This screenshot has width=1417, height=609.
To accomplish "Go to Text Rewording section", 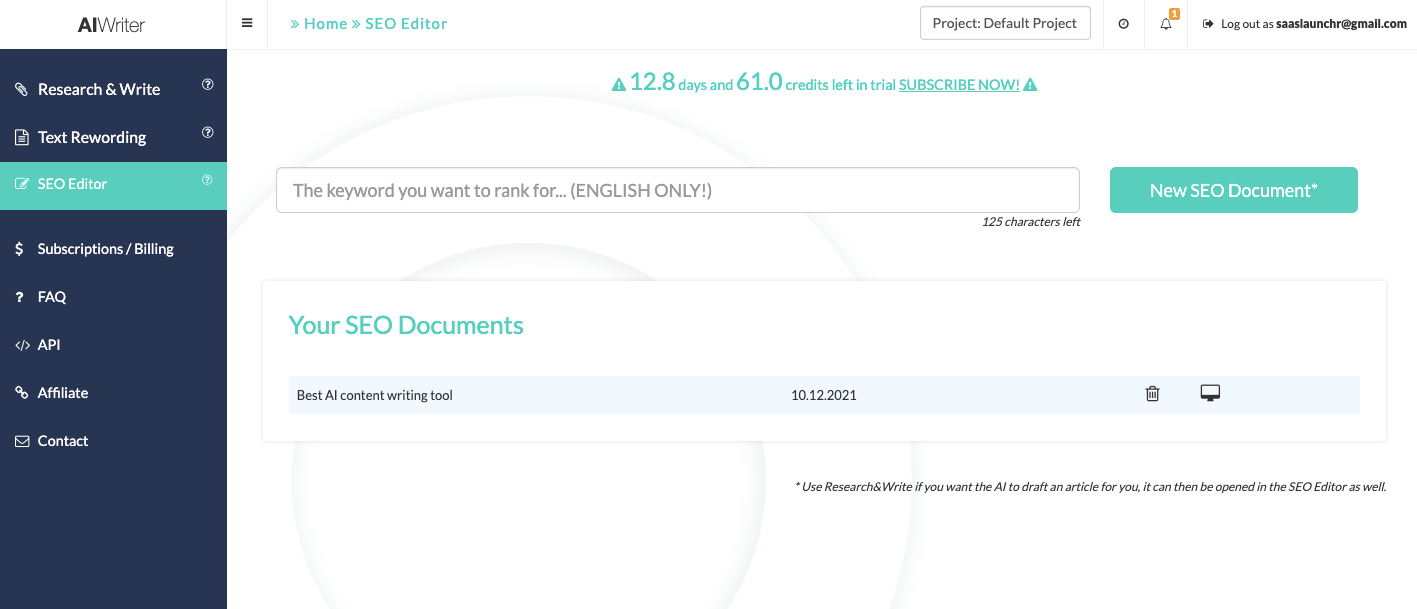I will click(92, 137).
